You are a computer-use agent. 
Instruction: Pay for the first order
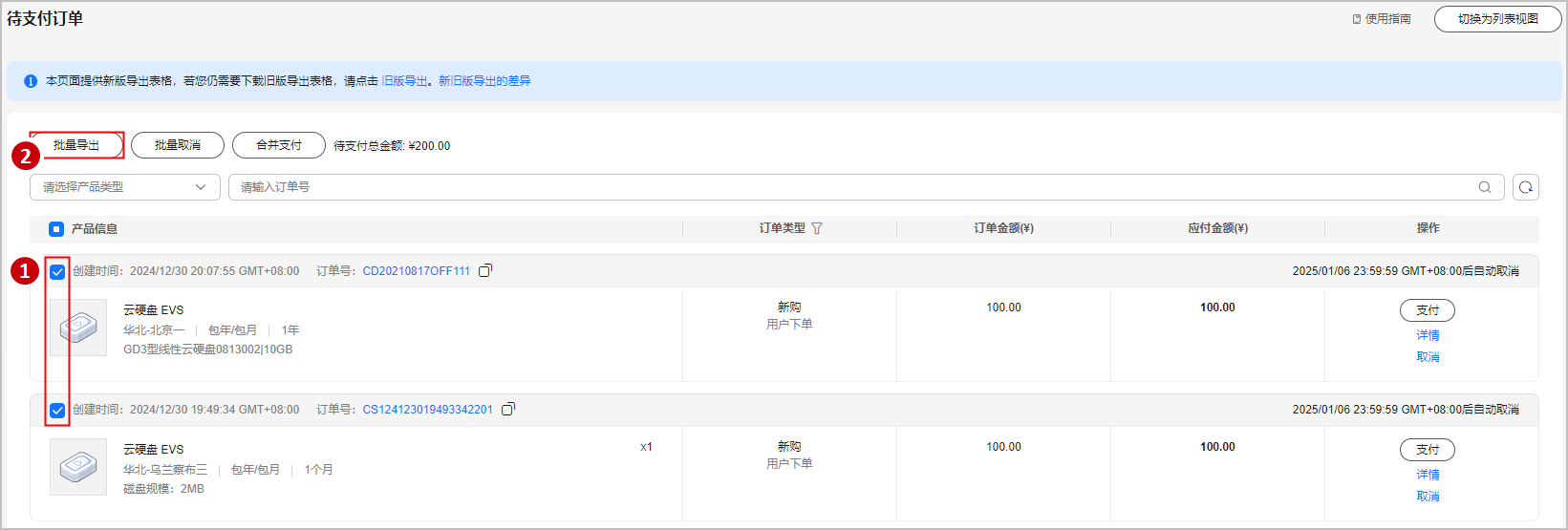(1428, 310)
